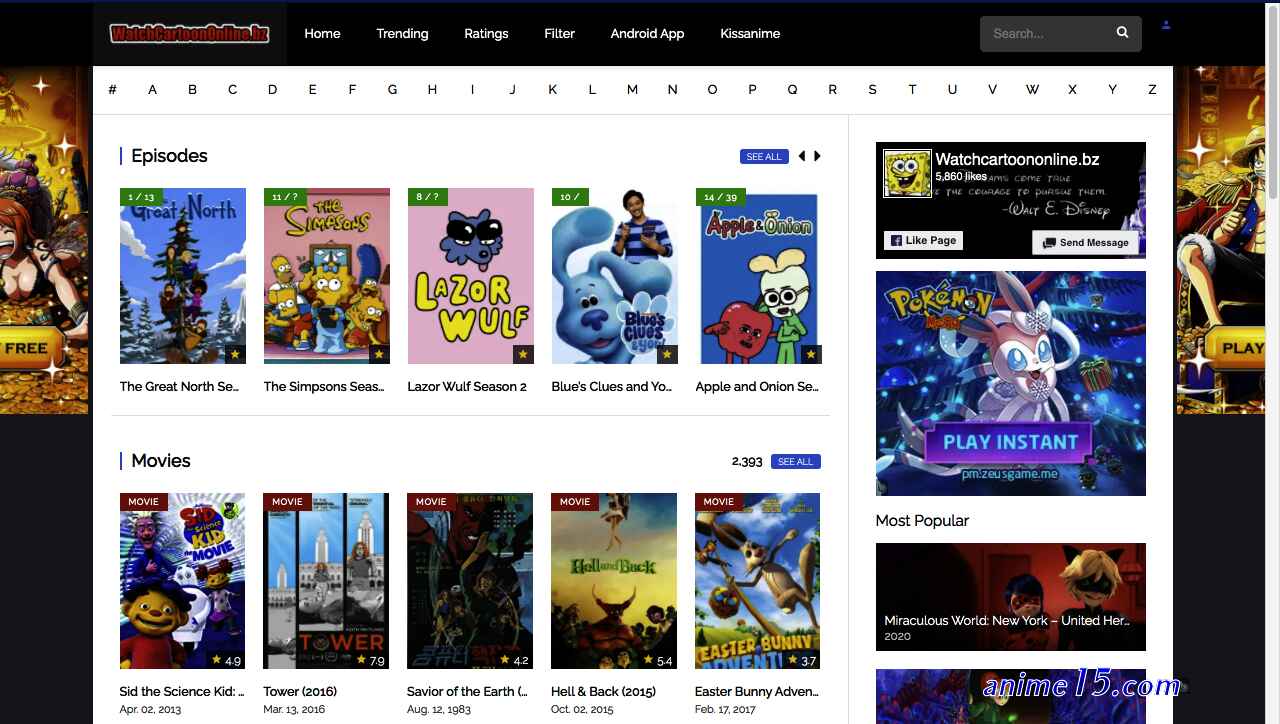The width and height of the screenshot is (1280, 724).
Task: Filter titles by letter W
Action: click(x=1032, y=89)
